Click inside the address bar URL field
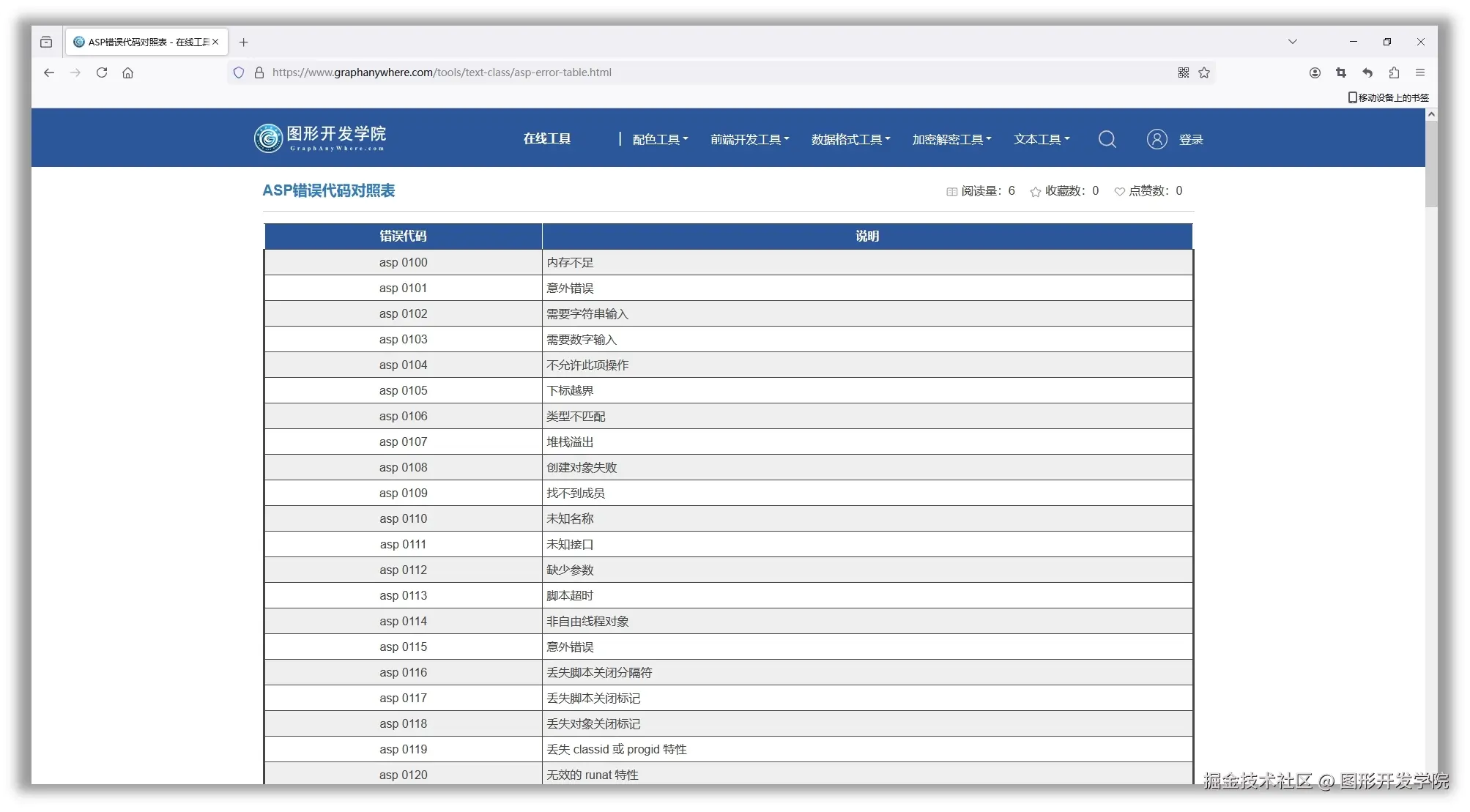Image resolution: width=1470 pixels, height=812 pixels. [x=513, y=72]
